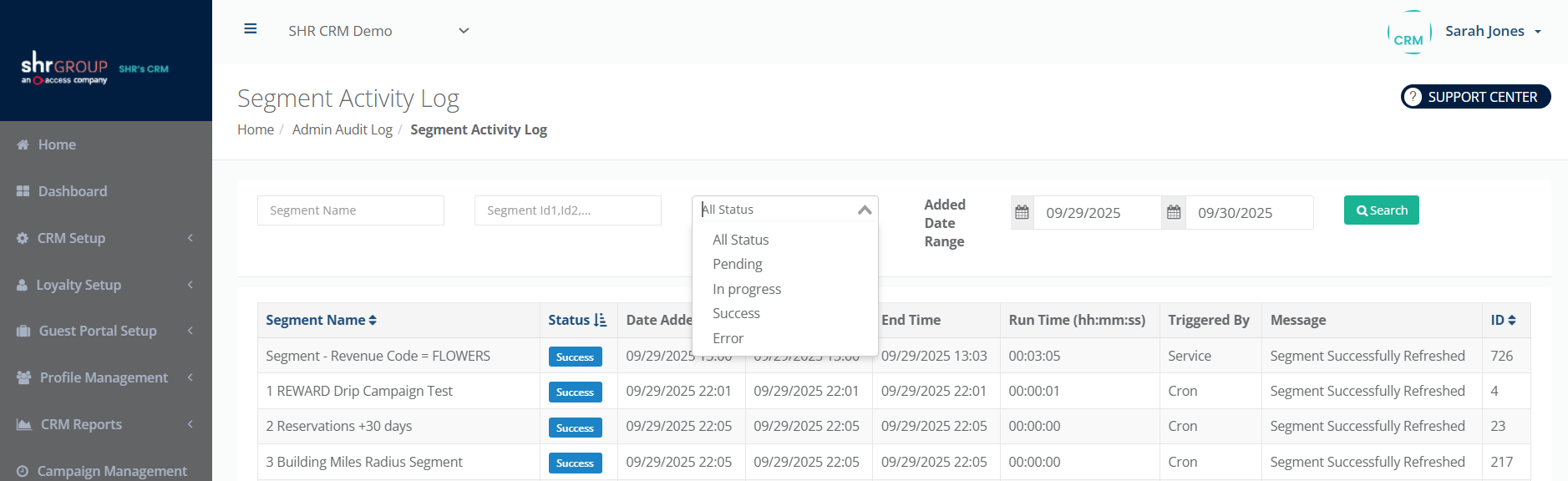Open the SHR CRM Demo property dropdown
Image resolution: width=1568 pixels, height=481 pixels.
point(378,31)
